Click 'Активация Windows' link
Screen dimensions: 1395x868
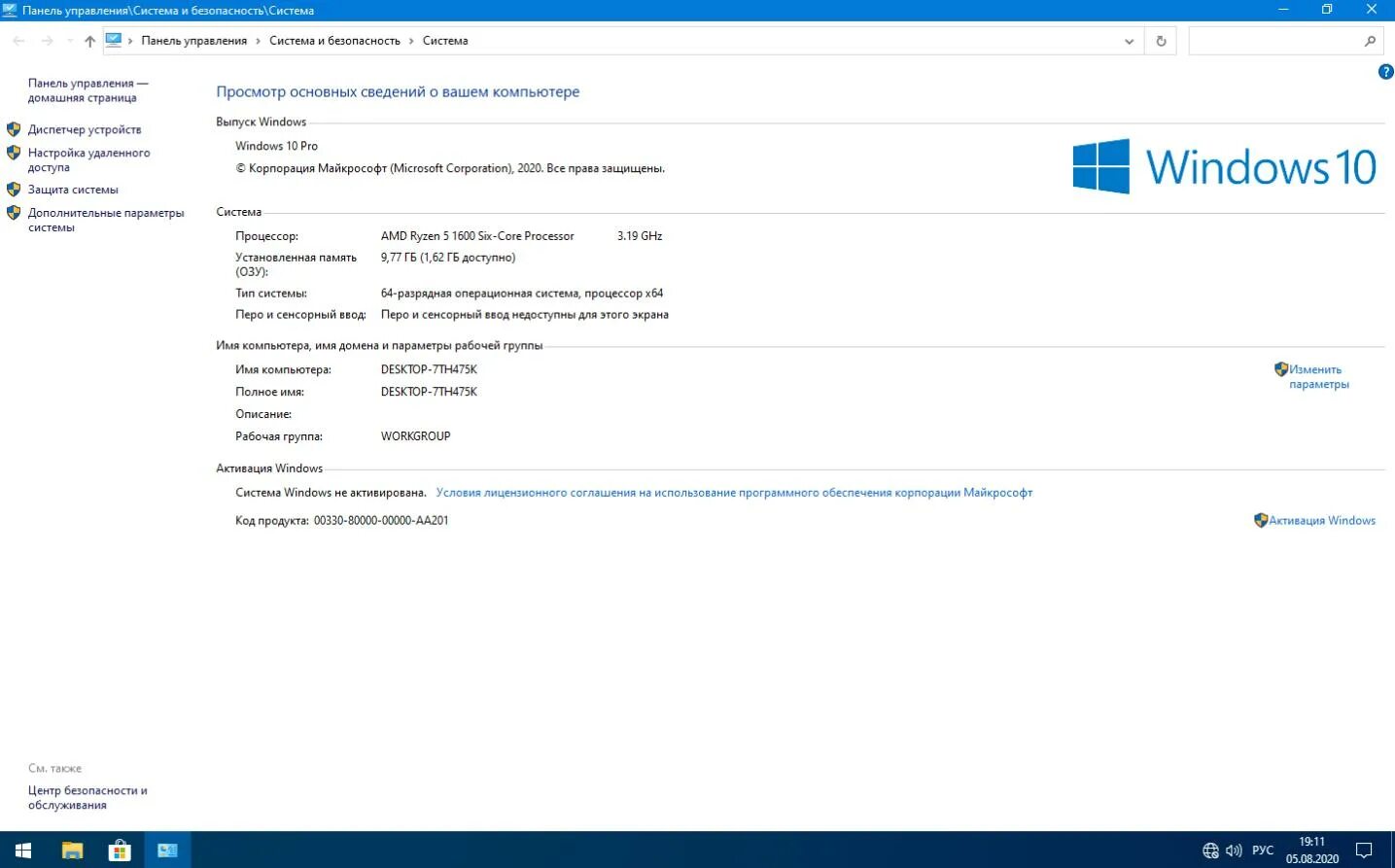[x=1322, y=521]
